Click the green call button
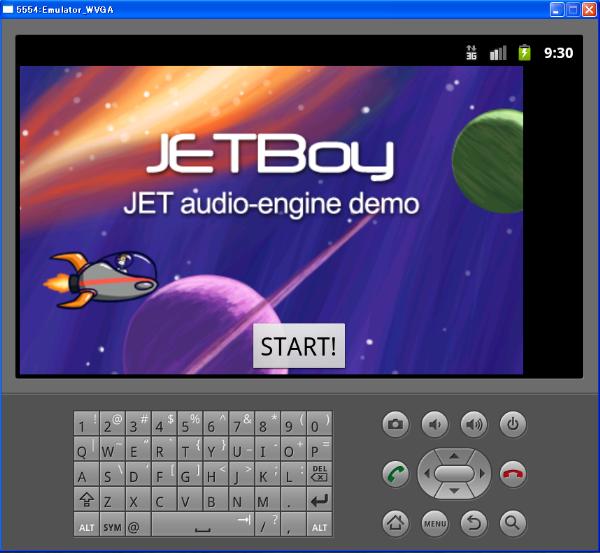Screen dimensions: 600x553 pyautogui.click(x=395, y=474)
